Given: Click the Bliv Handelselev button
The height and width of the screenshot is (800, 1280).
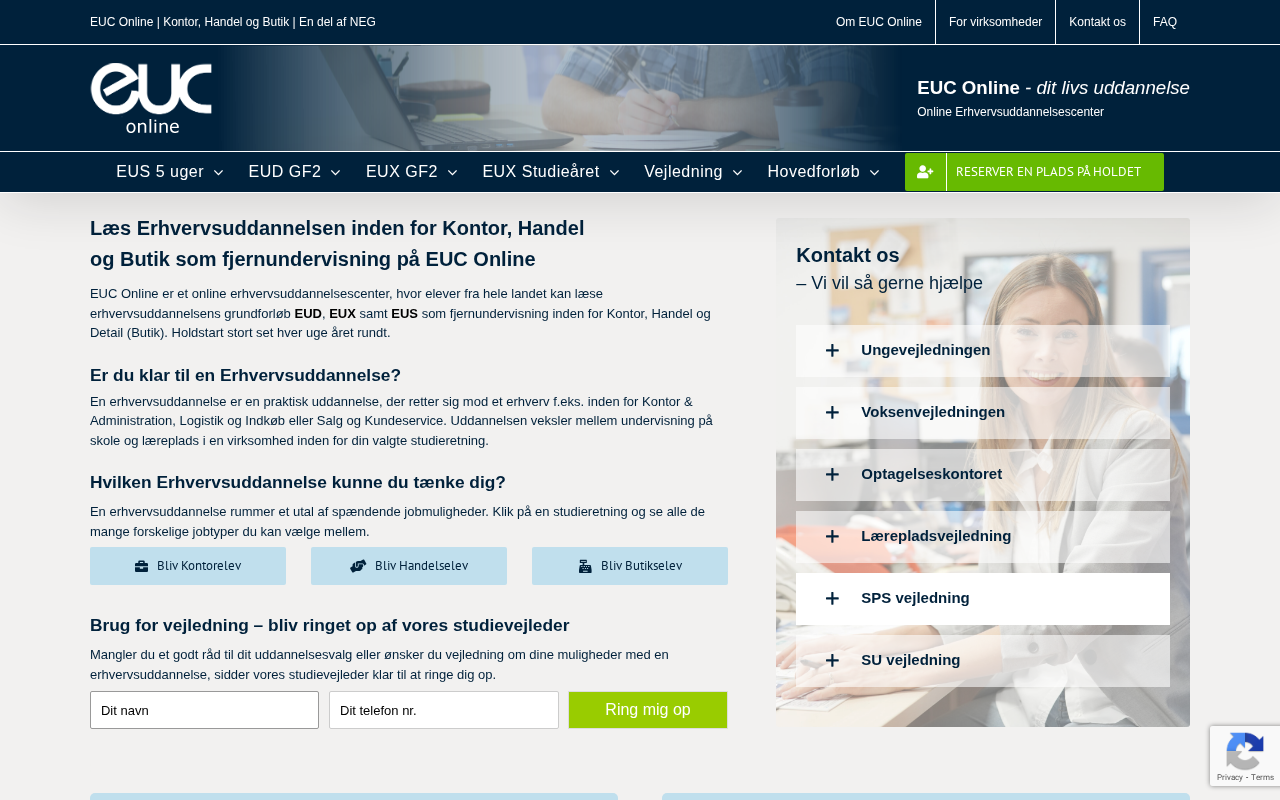Looking at the screenshot, I should tap(409, 566).
